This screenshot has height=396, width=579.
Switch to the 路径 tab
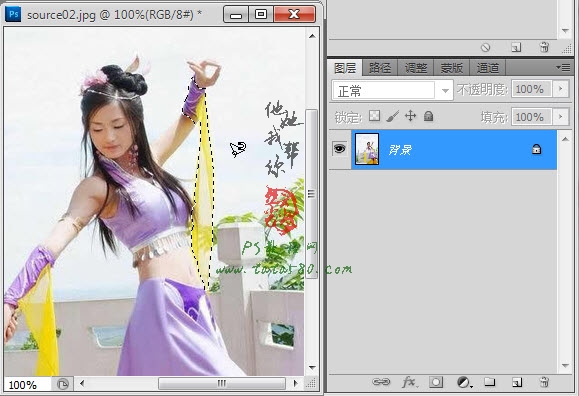pos(380,68)
